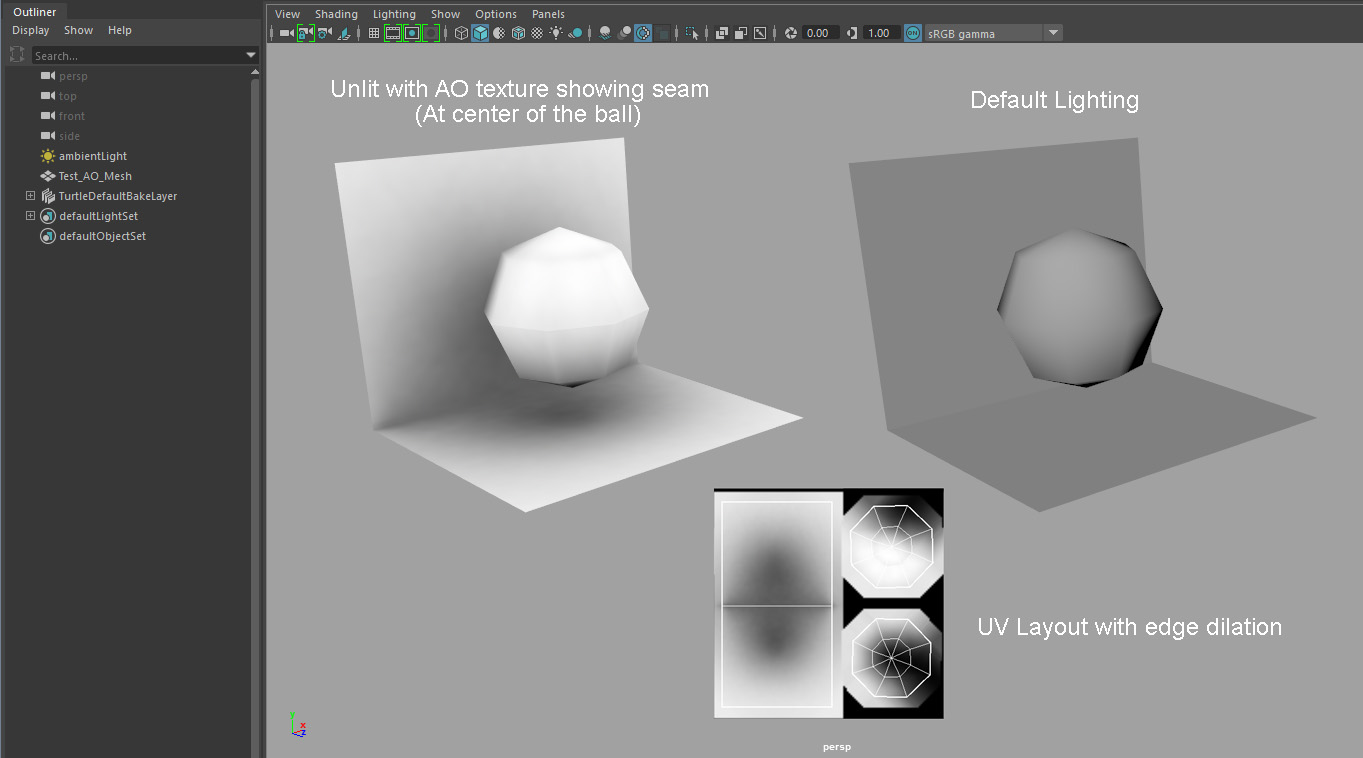Click the ambientLight sun icon

click(x=47, y=156)
